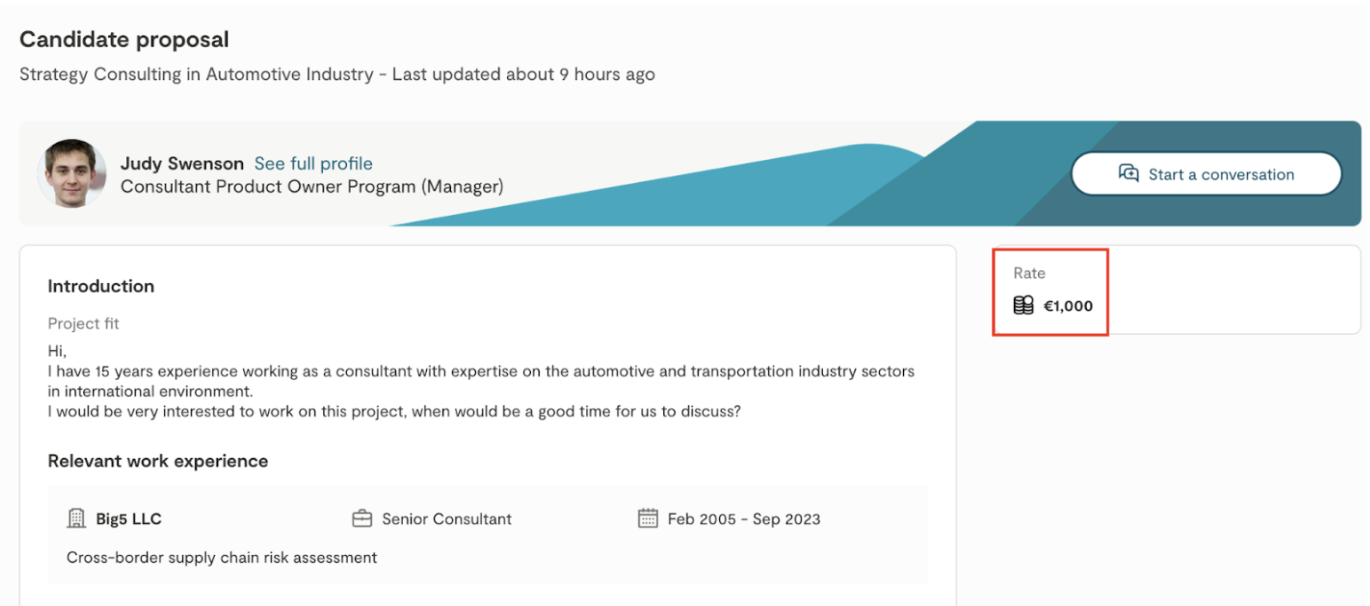
Task: Click the Relevant work experience heading
Action: pos(158,461)
